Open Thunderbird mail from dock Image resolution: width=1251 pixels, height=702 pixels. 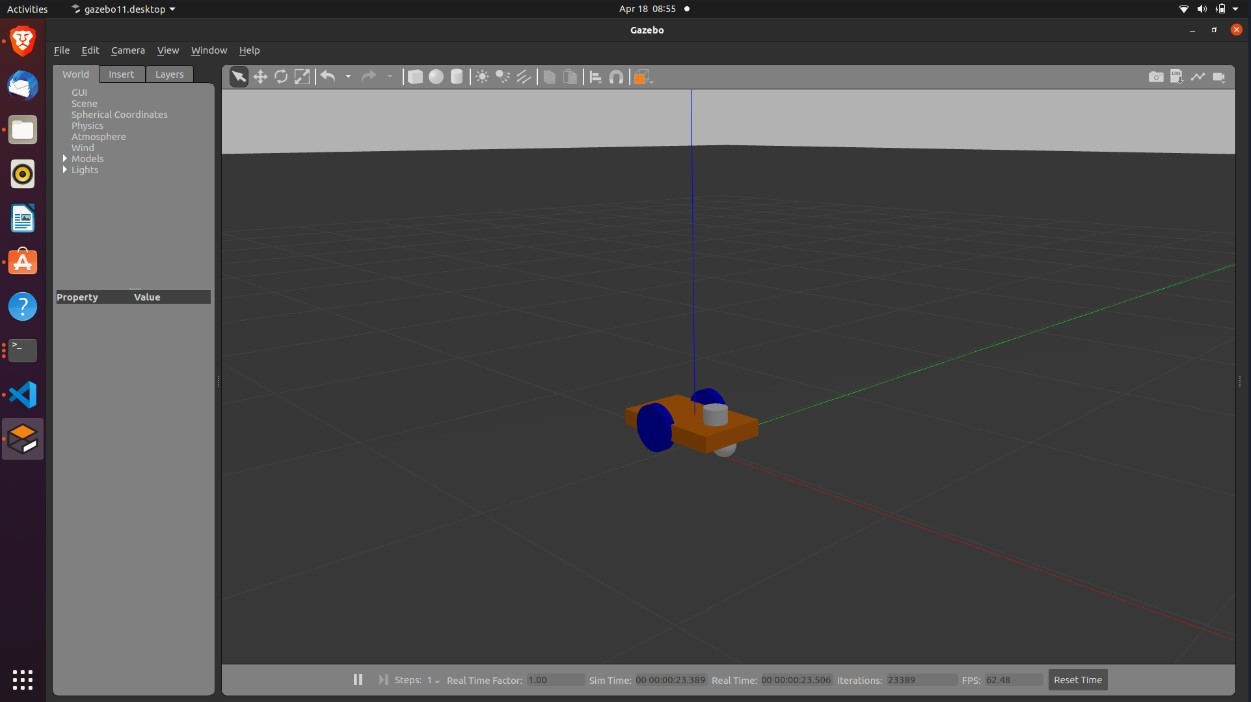(x=23, y=86)
